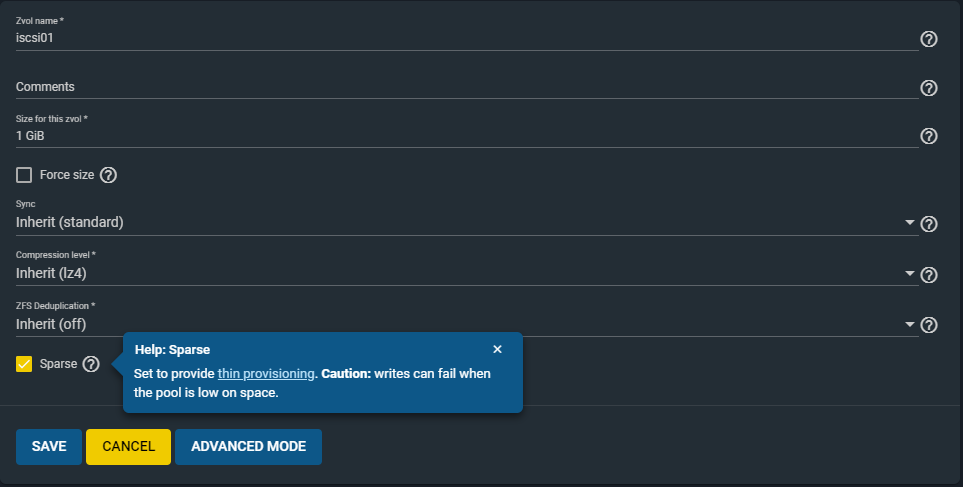Viewport: 963px width, 487px height.
Task: Uncheck the Sparse checkbox
Action: point(24,364)
